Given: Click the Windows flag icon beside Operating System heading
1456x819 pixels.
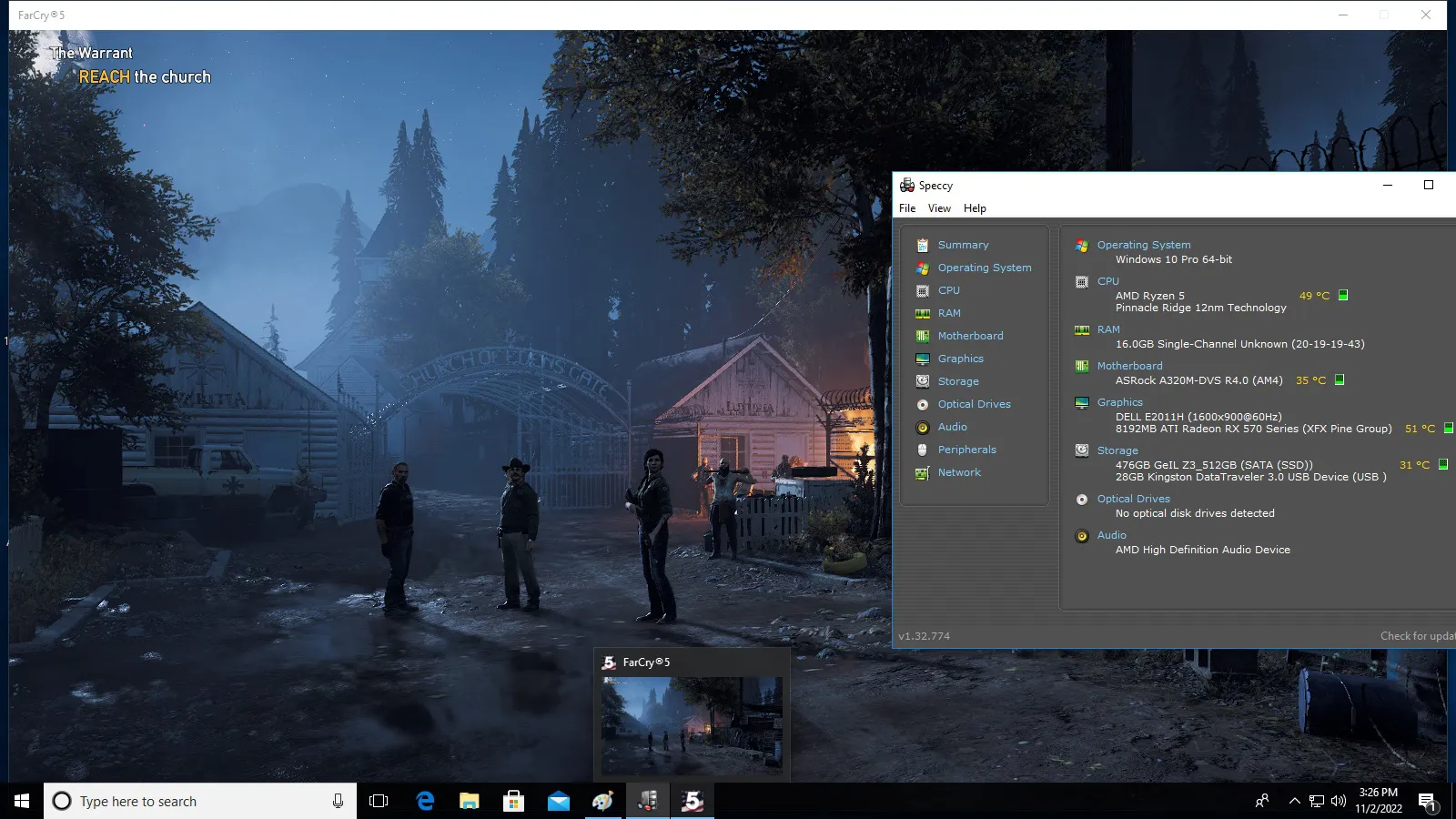Looking at the screenshot, I should pyautogui.click(x=1082, y=245).
